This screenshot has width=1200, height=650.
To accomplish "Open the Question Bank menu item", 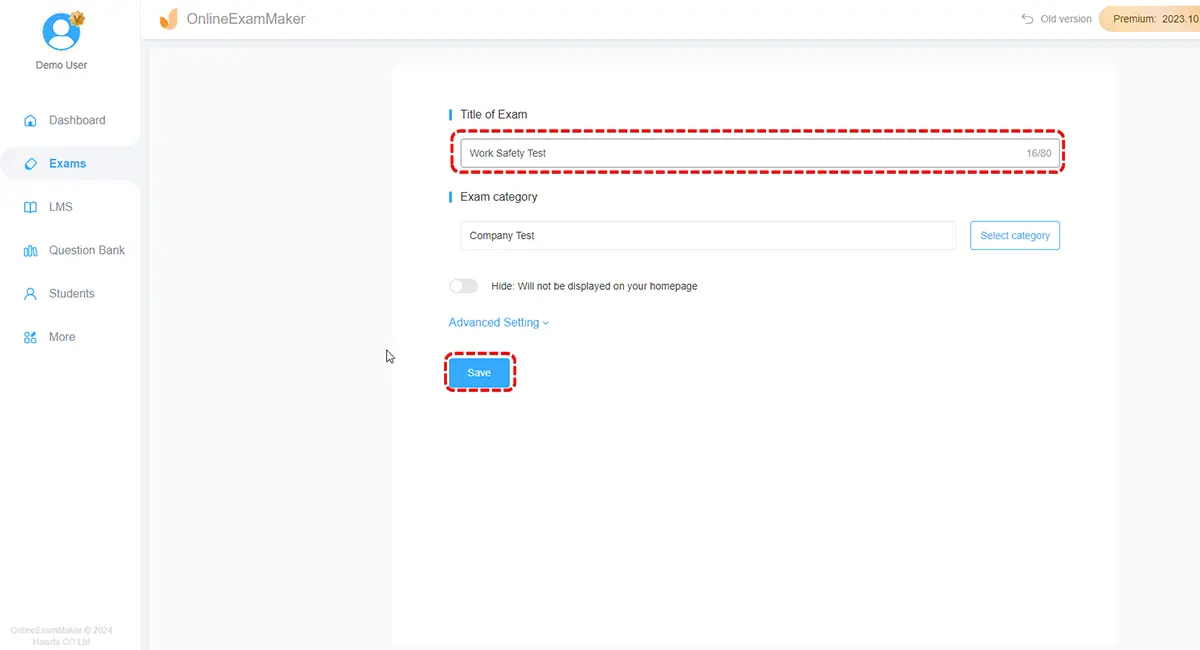I will point(86,251).
